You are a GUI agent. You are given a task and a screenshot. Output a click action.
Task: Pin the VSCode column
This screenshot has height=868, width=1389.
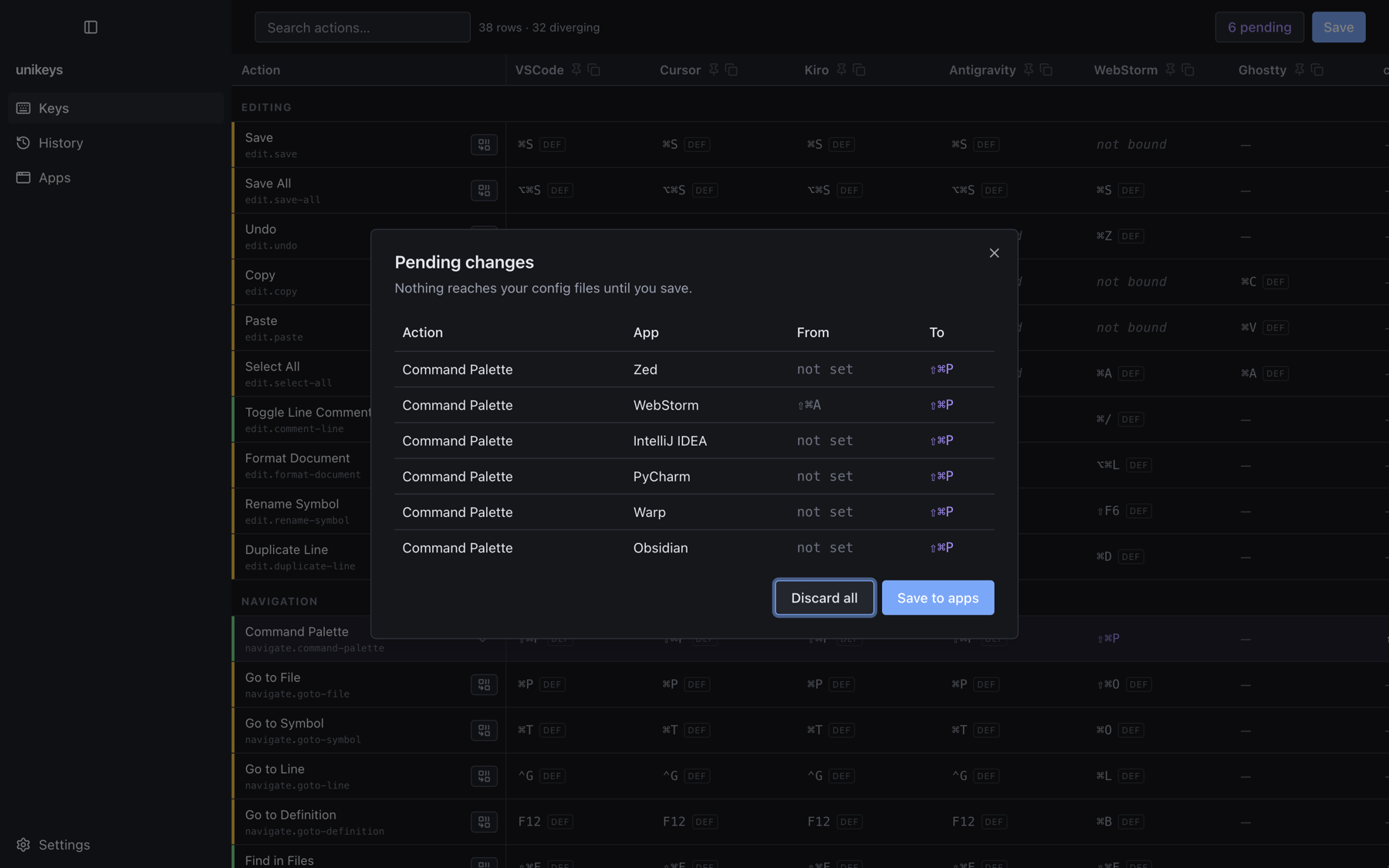pos(576,69)
